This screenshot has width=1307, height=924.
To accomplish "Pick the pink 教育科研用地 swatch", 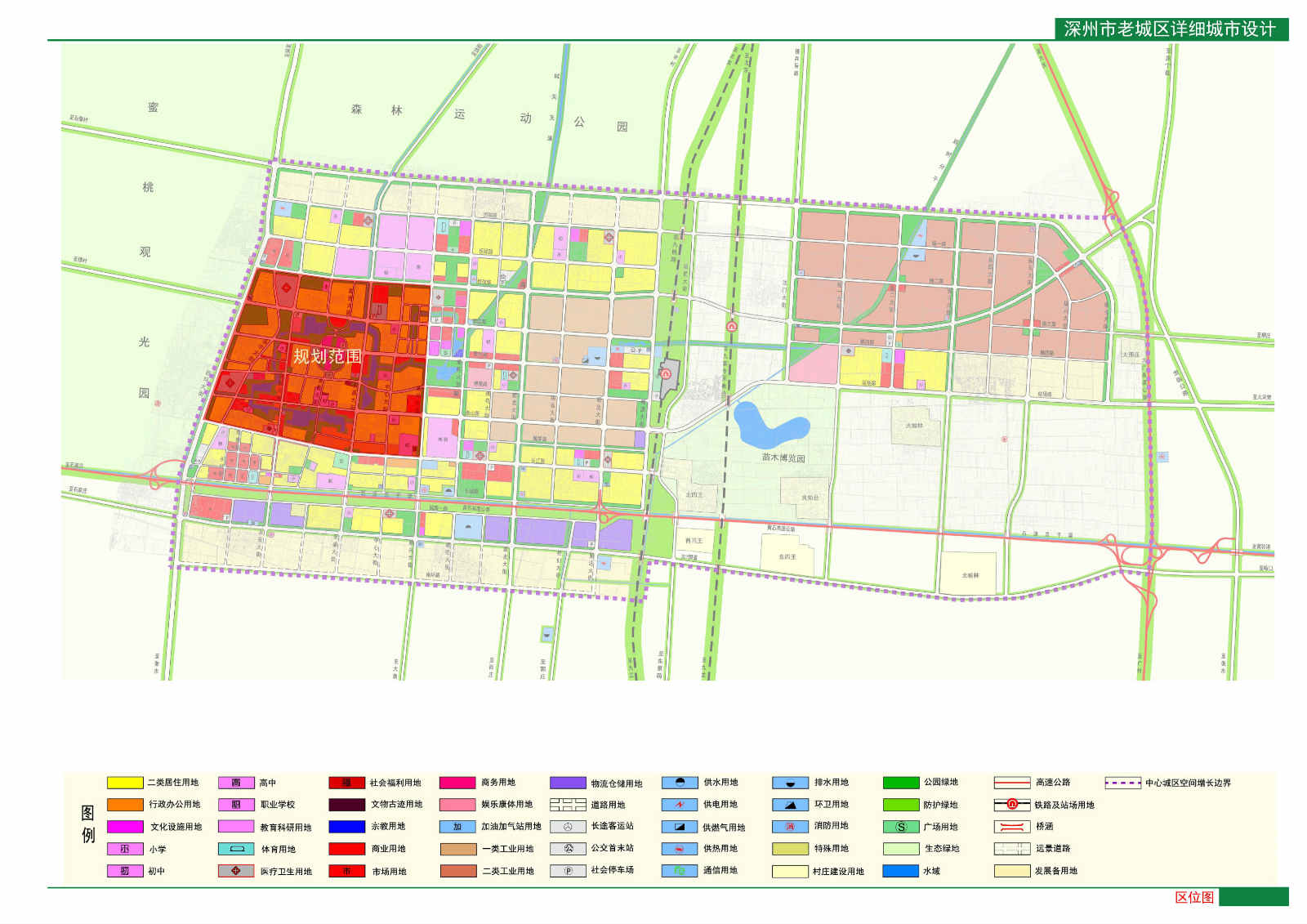I will click(236, 827).
